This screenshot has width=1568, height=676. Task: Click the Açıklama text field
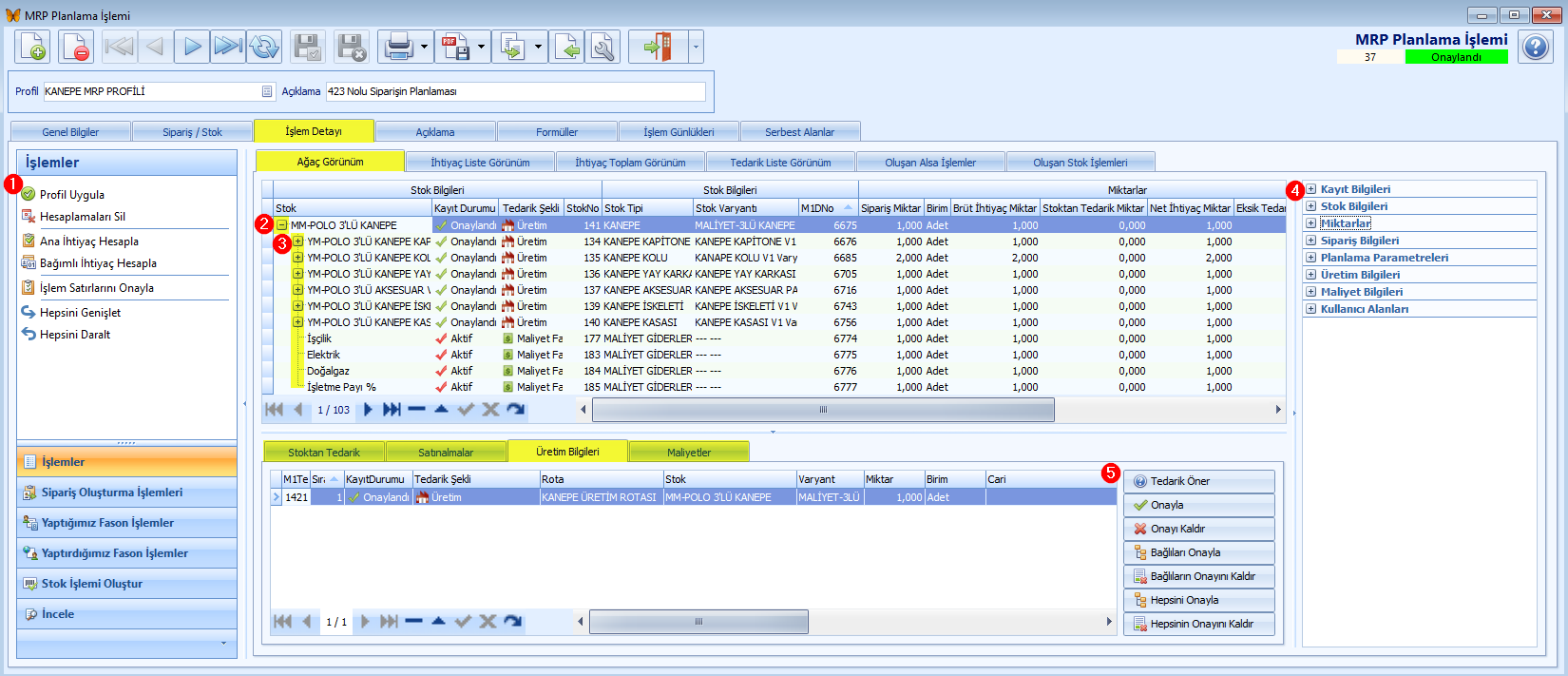515,91
